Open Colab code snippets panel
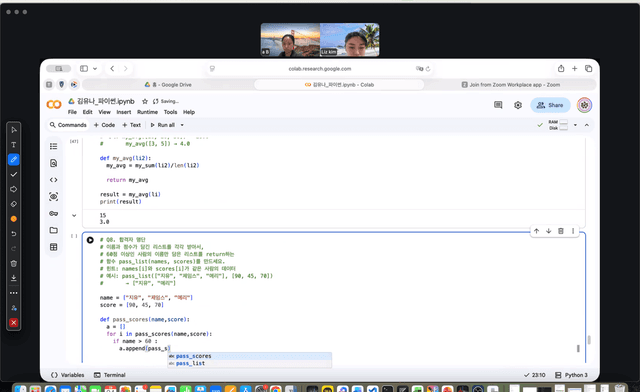Viewport: 640px width, 392px height. 53,180
